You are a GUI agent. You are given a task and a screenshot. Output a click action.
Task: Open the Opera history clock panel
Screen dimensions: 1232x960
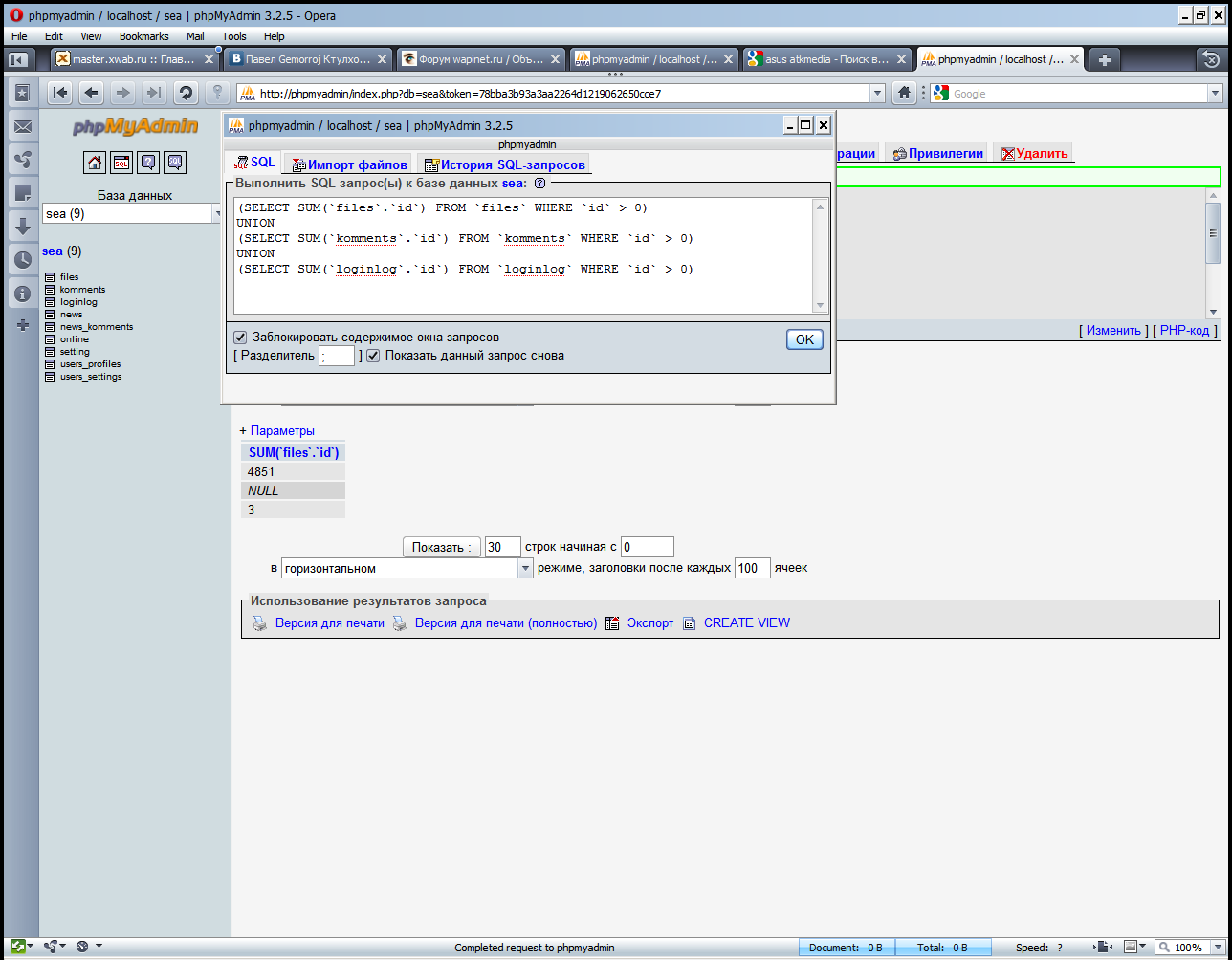tap(23, 259)
